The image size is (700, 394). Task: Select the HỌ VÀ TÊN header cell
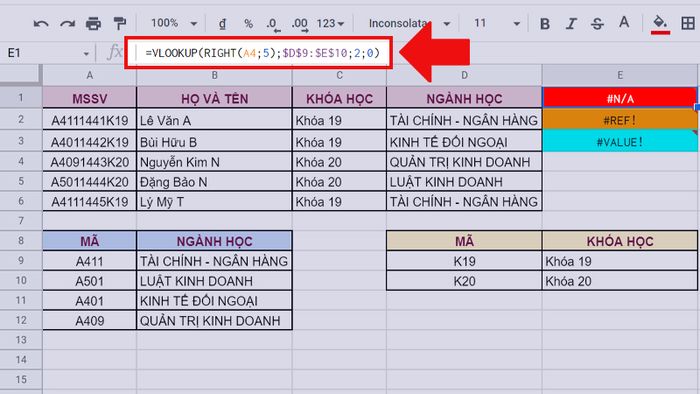pyautogui.click(x=214, y=98)
